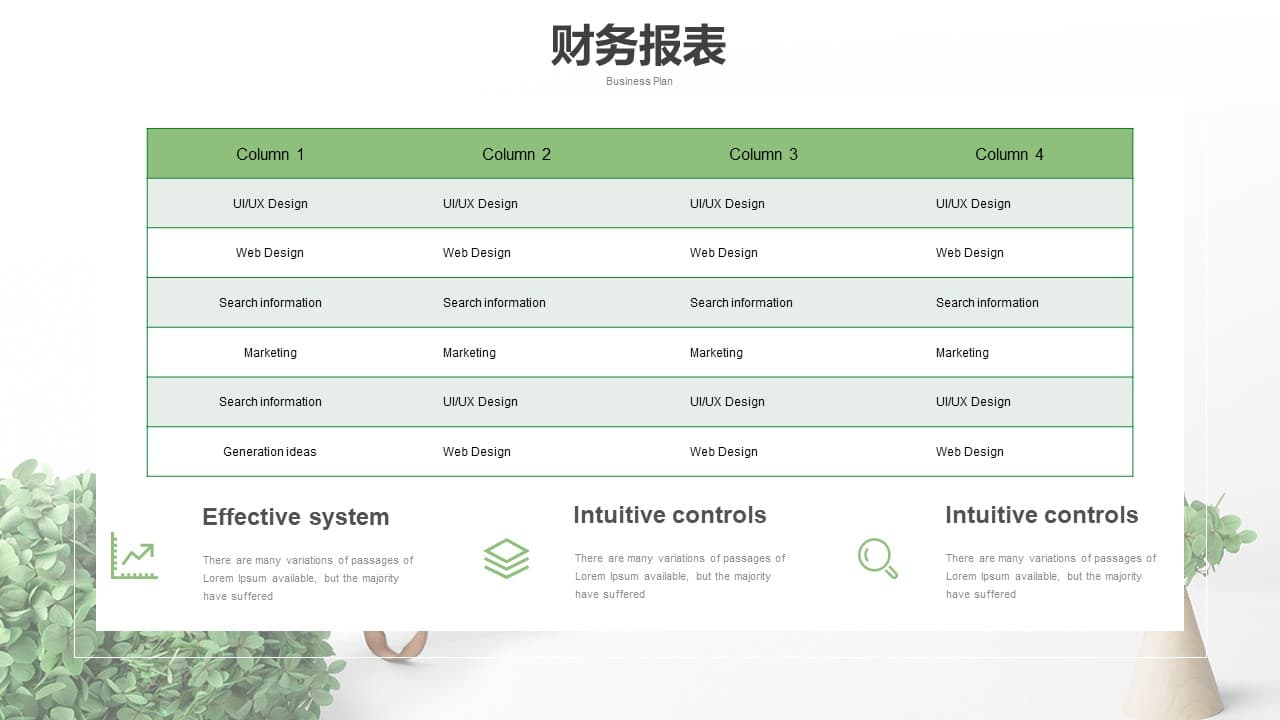This screenshot has height=720, width=1280.
Task: Click Lorem Ipsum paragraph beside the layers icon
Action: 680,576
